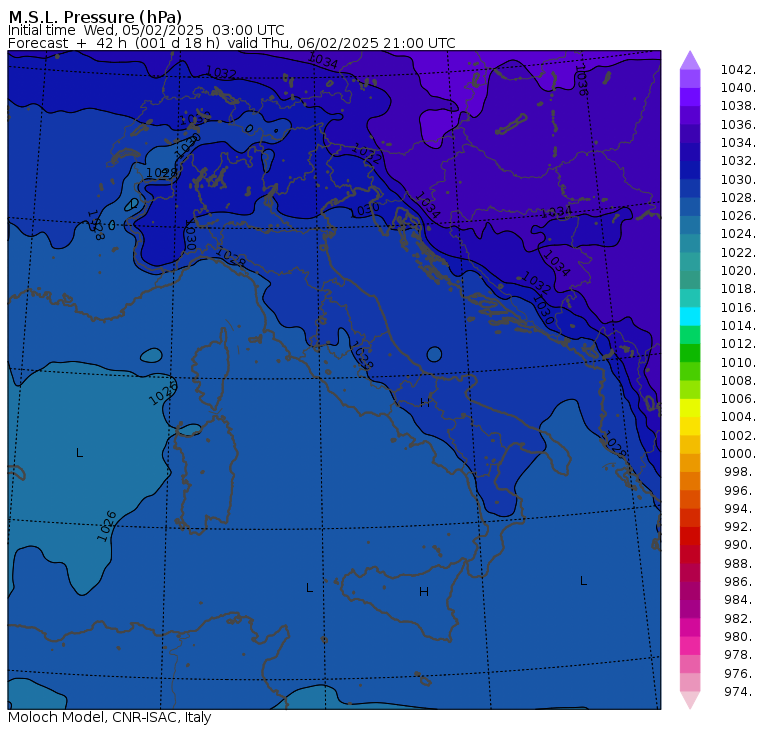
Task: Click the "1020." legend value
Action: (738, 270)
